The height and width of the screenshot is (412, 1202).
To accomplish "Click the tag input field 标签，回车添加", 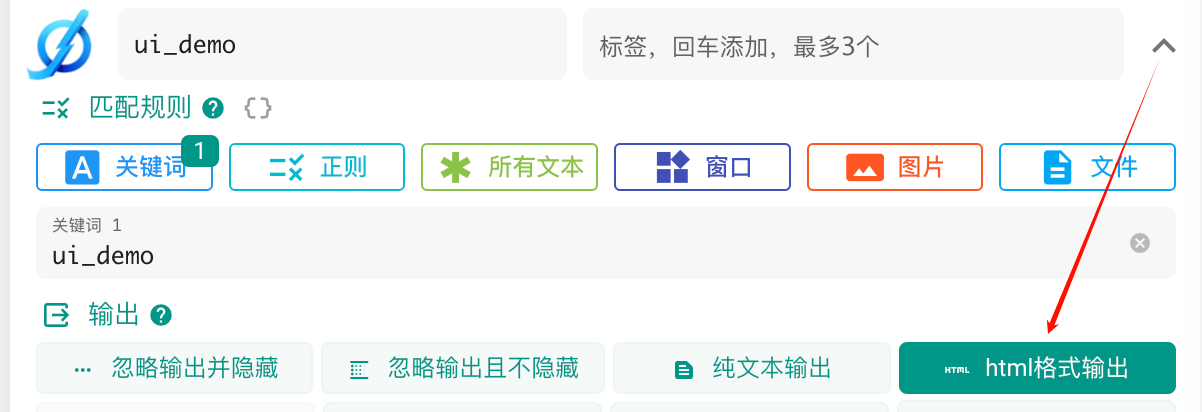I will 853,44.
